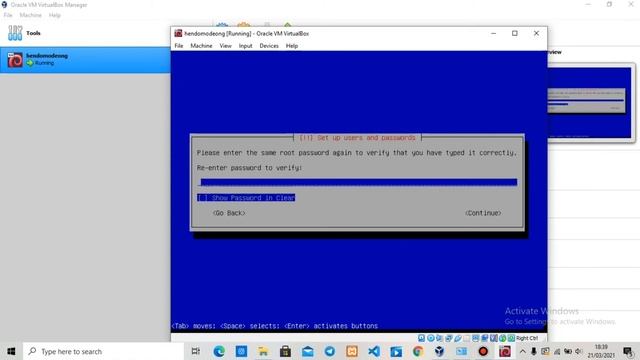Select hendomodeong VM in Manager list
640x360 pixels.
[85, 60]
